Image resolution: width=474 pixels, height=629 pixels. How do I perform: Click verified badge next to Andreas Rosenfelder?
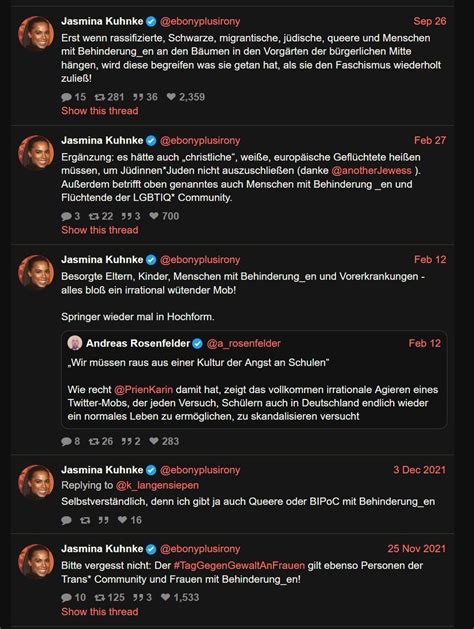pos(197,343)
